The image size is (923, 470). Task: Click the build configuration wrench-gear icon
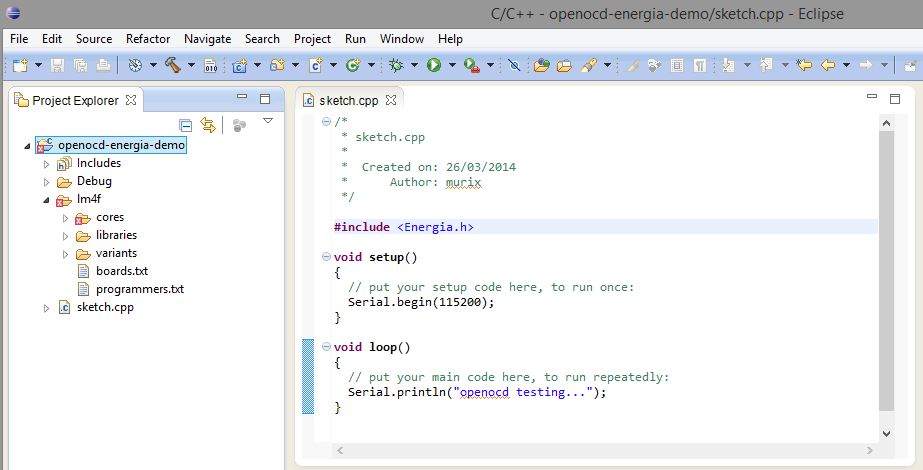[135, 65]
